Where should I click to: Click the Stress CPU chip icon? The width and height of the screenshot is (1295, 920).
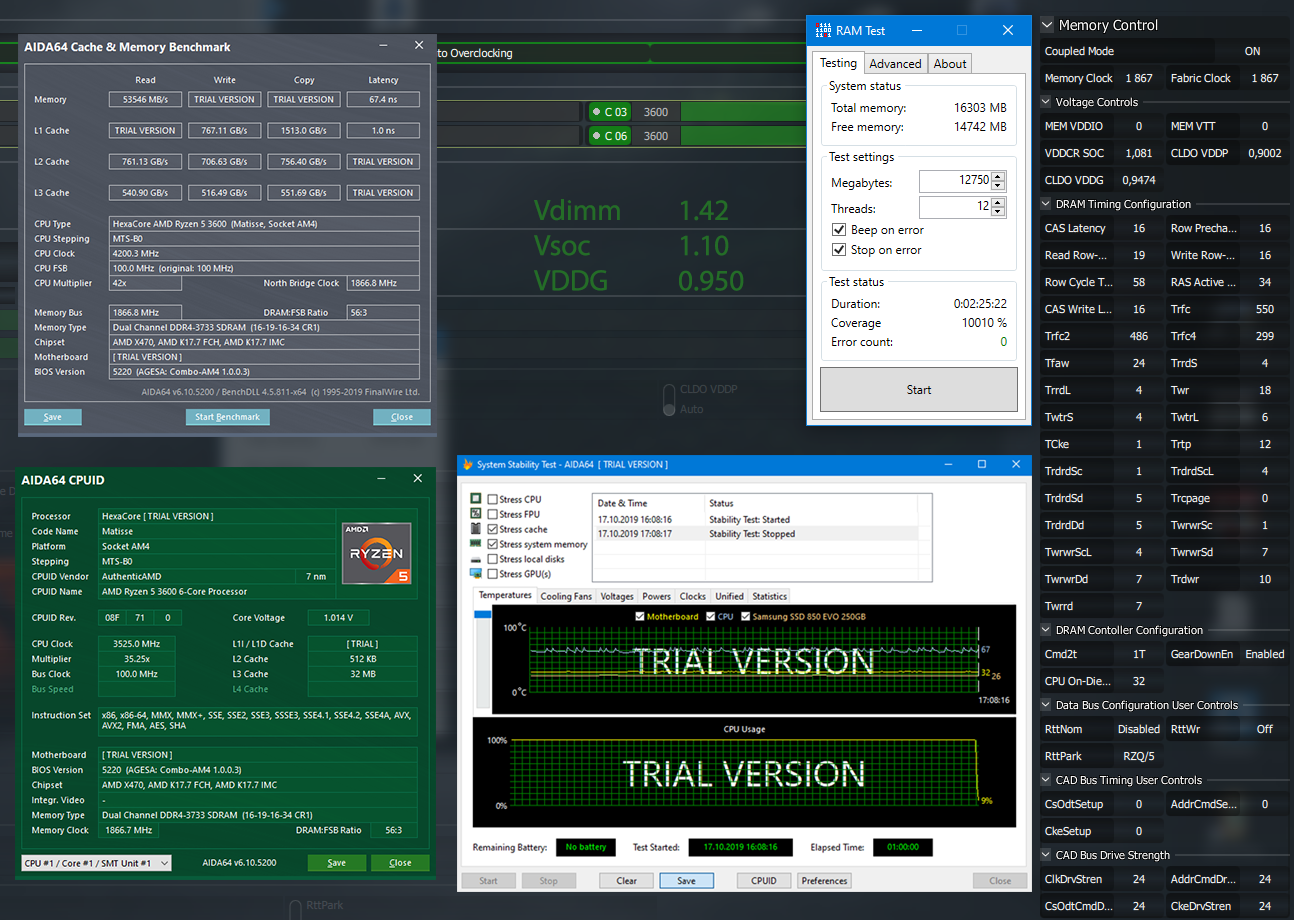coord(477,499)
